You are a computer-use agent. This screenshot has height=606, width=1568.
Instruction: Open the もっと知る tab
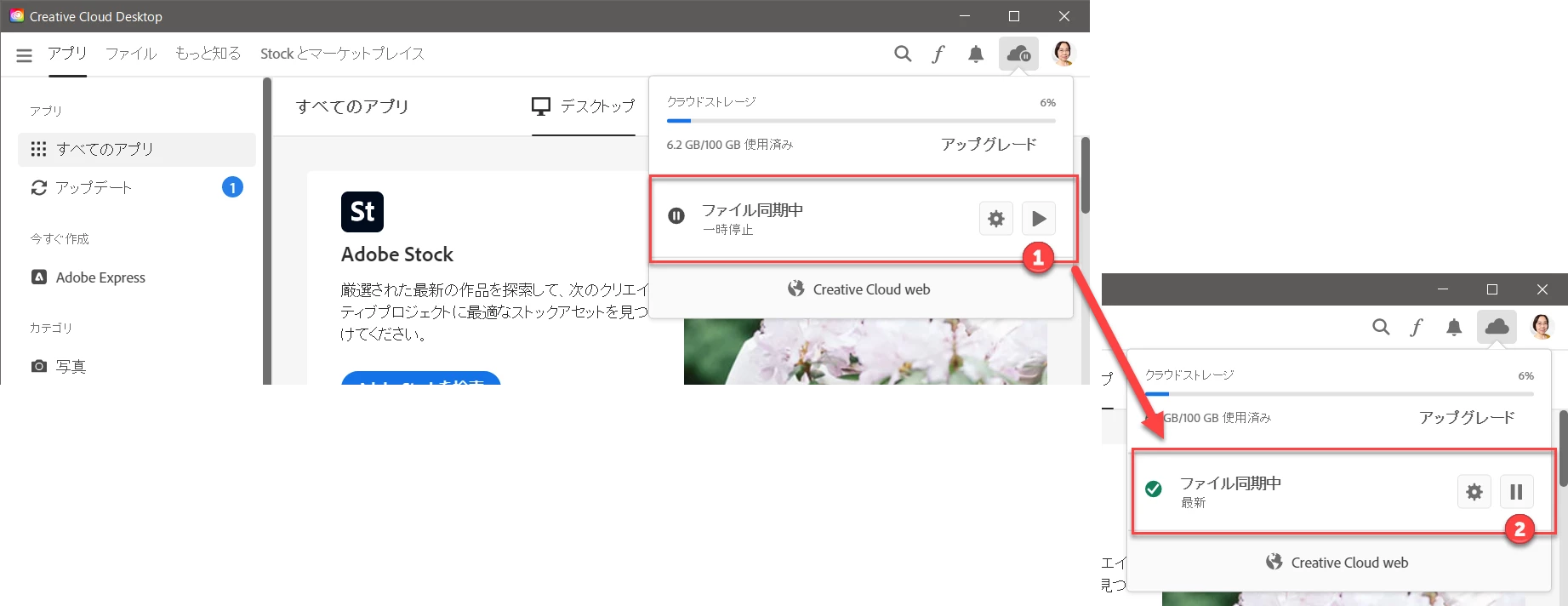[x=208, y=54]
